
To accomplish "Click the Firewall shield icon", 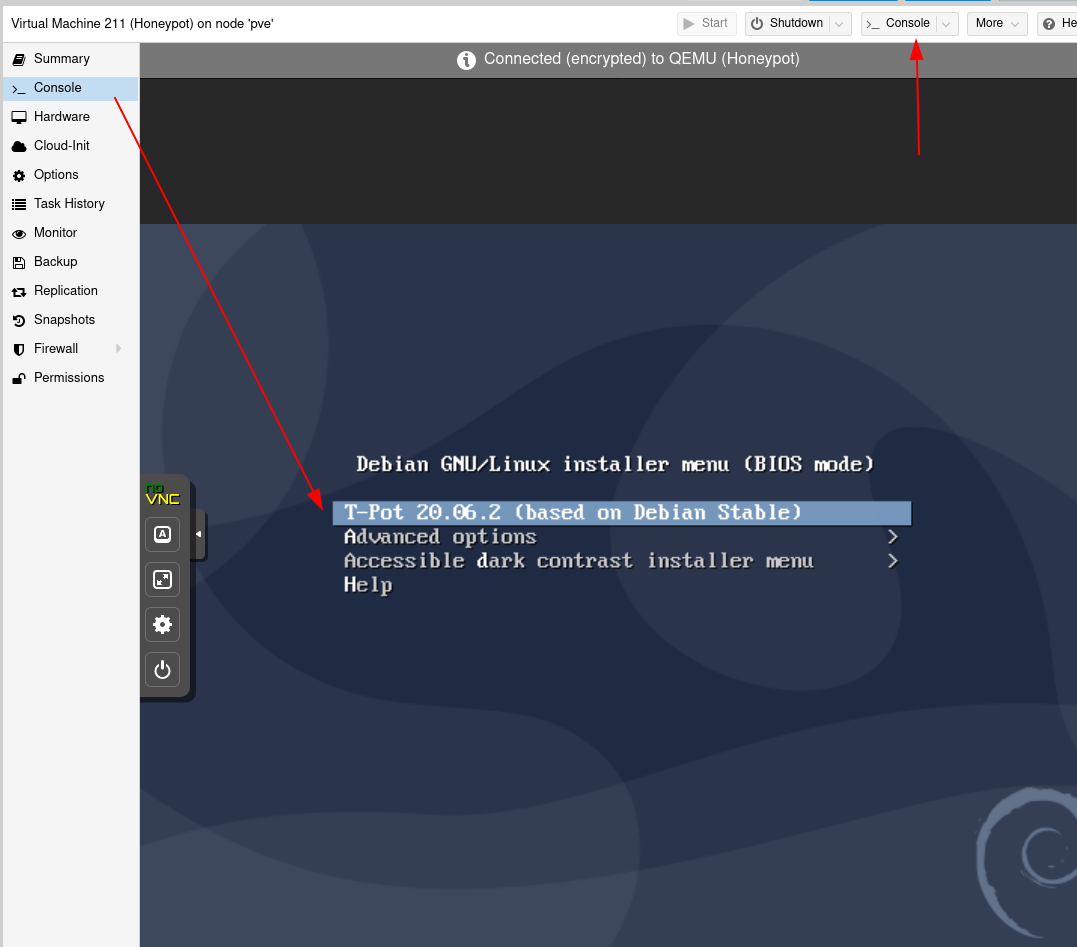I will pos(19,350).
